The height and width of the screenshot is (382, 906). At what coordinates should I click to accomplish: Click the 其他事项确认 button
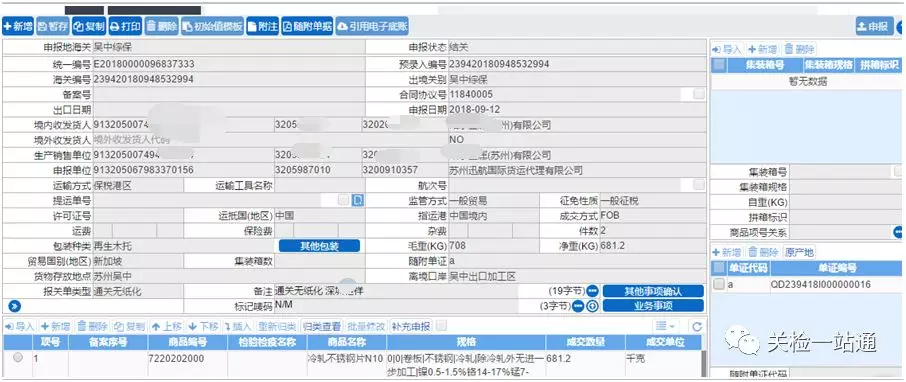tap(653, 291)
